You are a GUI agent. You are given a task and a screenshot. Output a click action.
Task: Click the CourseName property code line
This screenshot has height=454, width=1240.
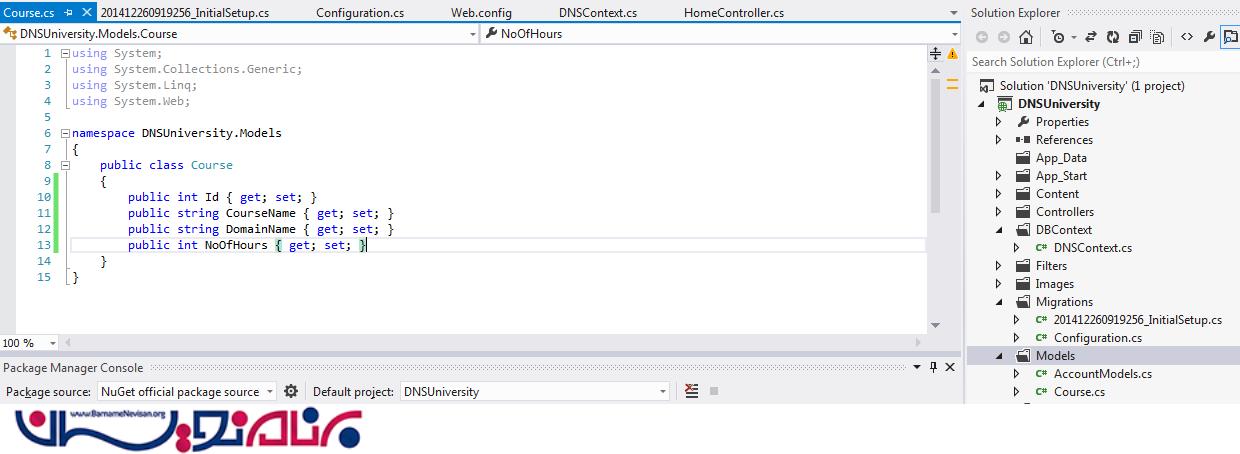point(261,213)
